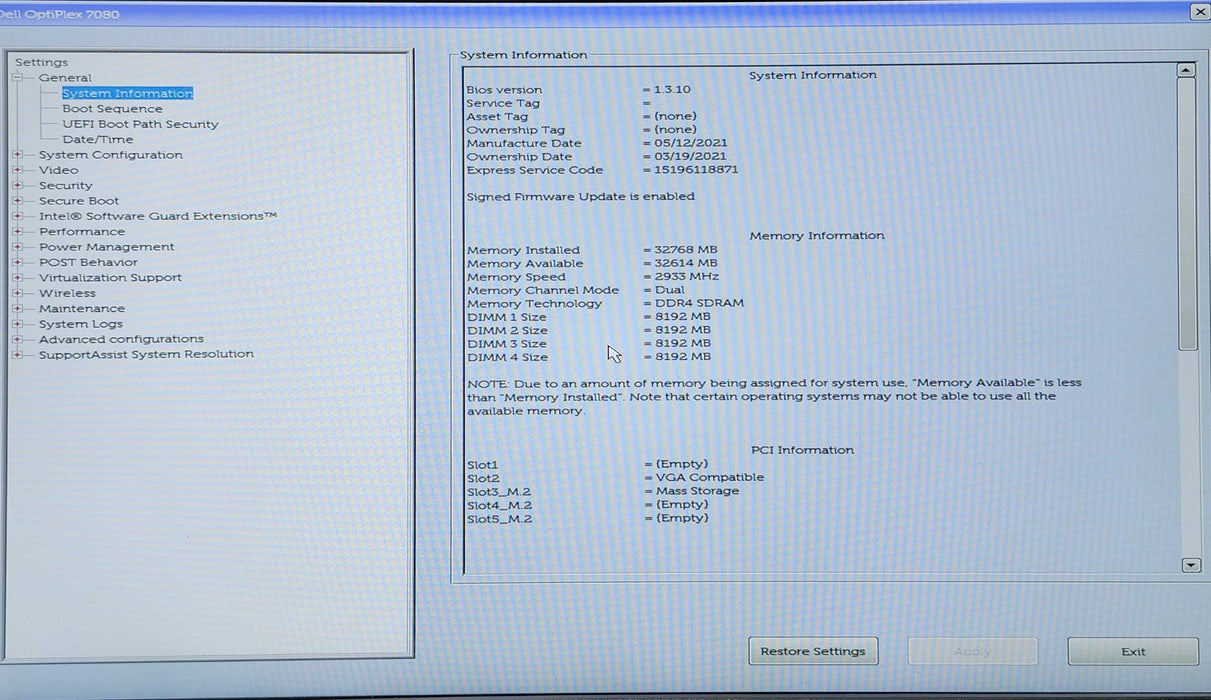The image size is (1211, 700).
Task: Expand the System Logs node
Action: [x=17, y=324]
